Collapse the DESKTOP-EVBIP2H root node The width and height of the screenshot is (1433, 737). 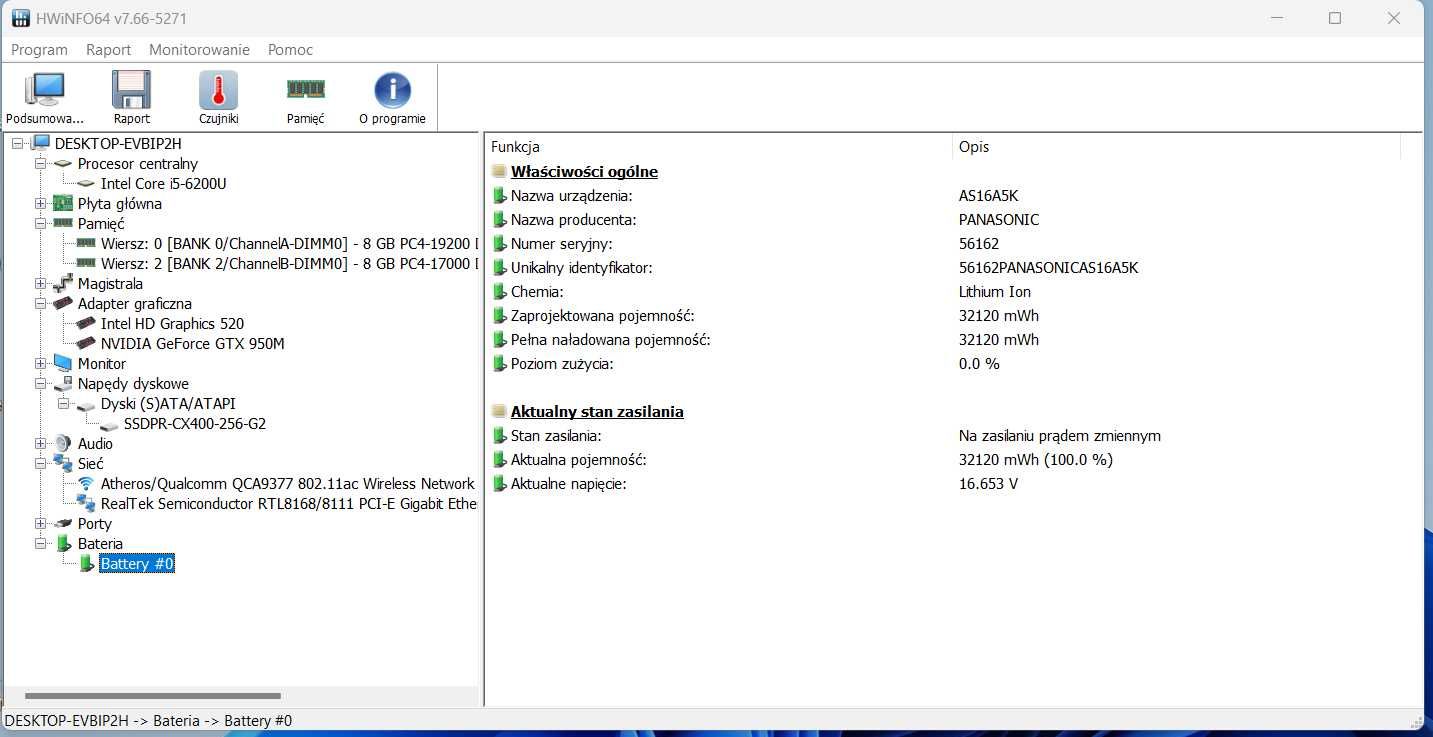[18, 144]
